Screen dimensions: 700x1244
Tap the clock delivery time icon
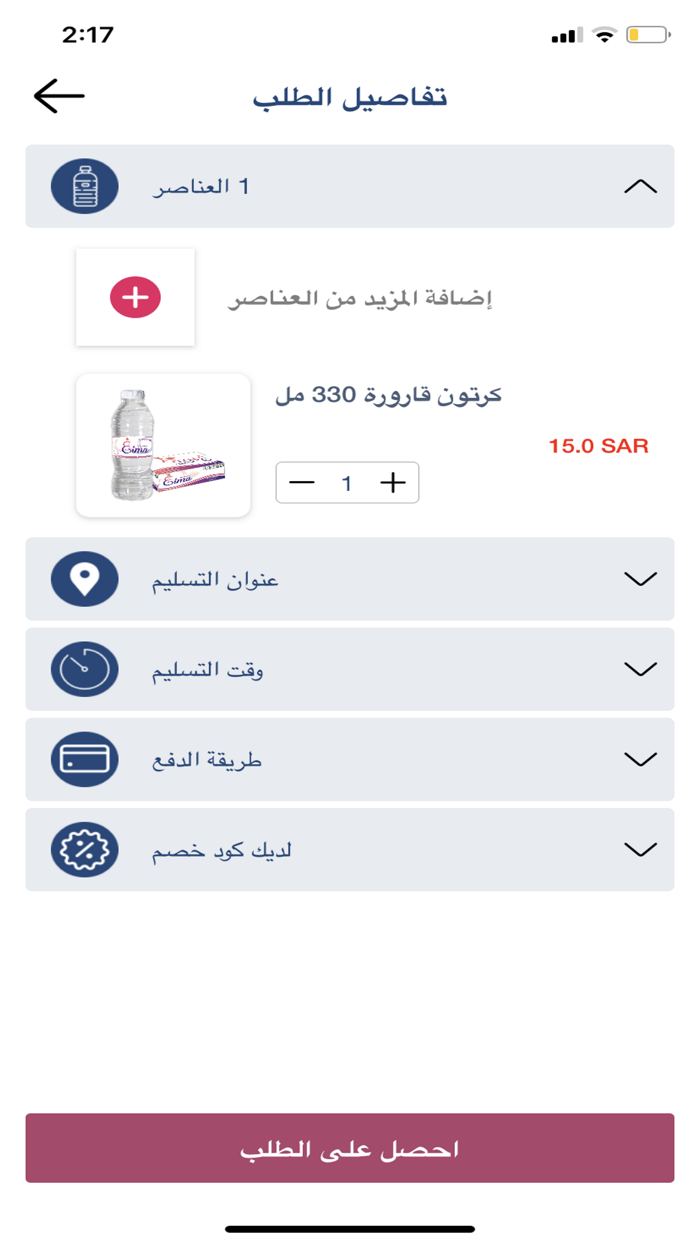point(85,669)
